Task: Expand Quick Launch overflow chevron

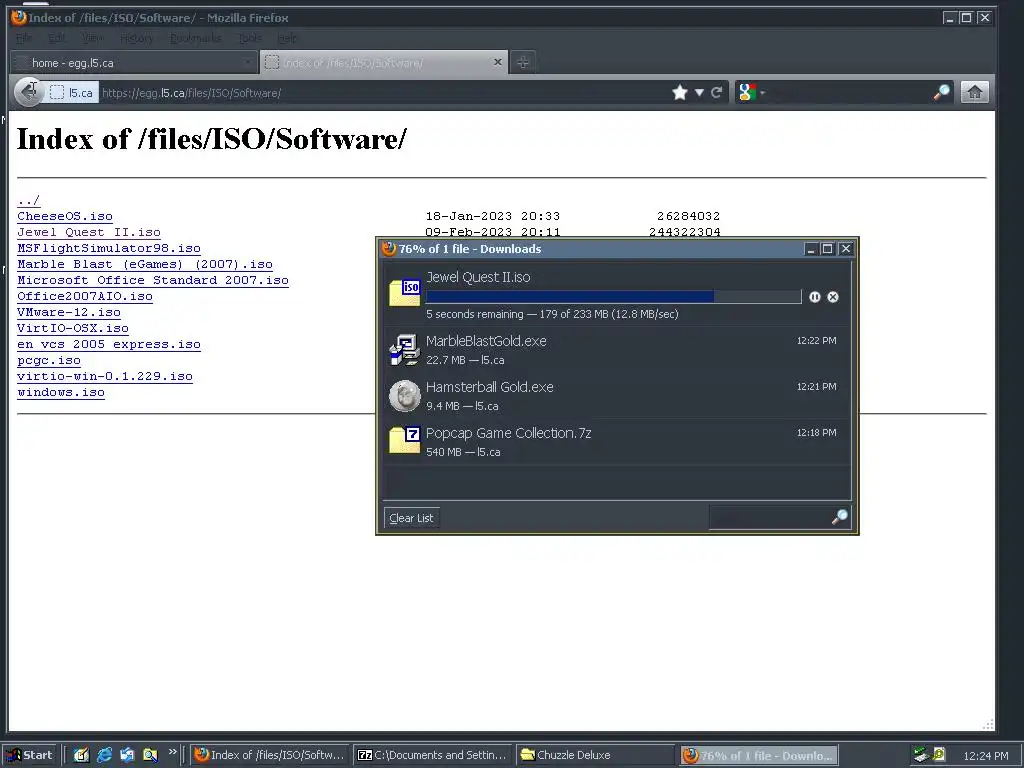Action: click(x=172, y=752)
